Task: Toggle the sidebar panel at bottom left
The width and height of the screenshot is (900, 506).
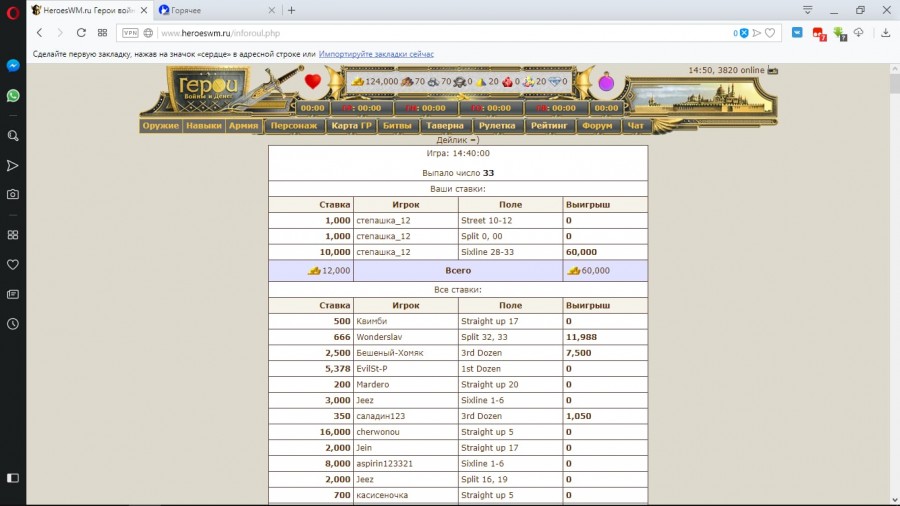Action: click(x=13, y=478)
